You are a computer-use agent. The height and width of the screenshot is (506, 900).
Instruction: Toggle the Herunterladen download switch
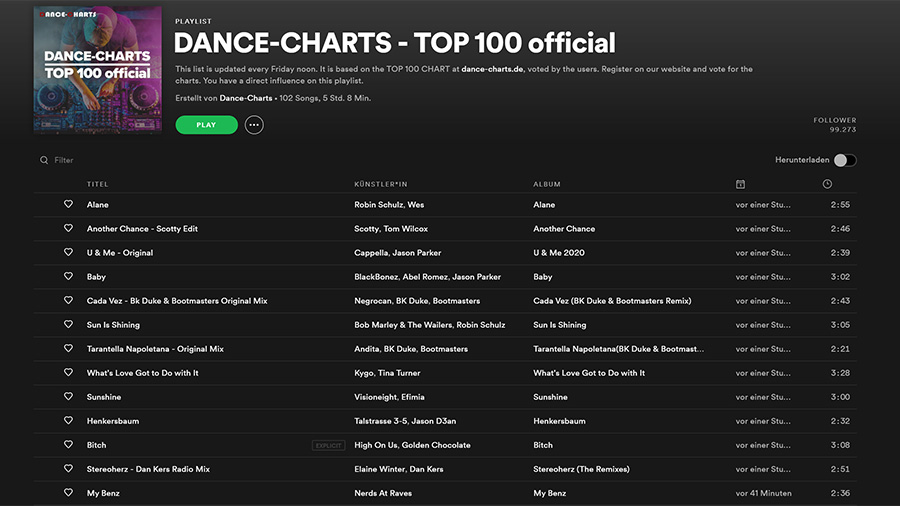click(x=845, y=160)
